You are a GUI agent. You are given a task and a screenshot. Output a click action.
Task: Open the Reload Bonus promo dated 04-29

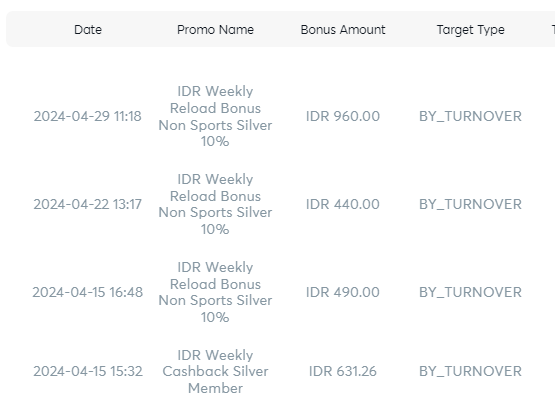tap(215, 116)
